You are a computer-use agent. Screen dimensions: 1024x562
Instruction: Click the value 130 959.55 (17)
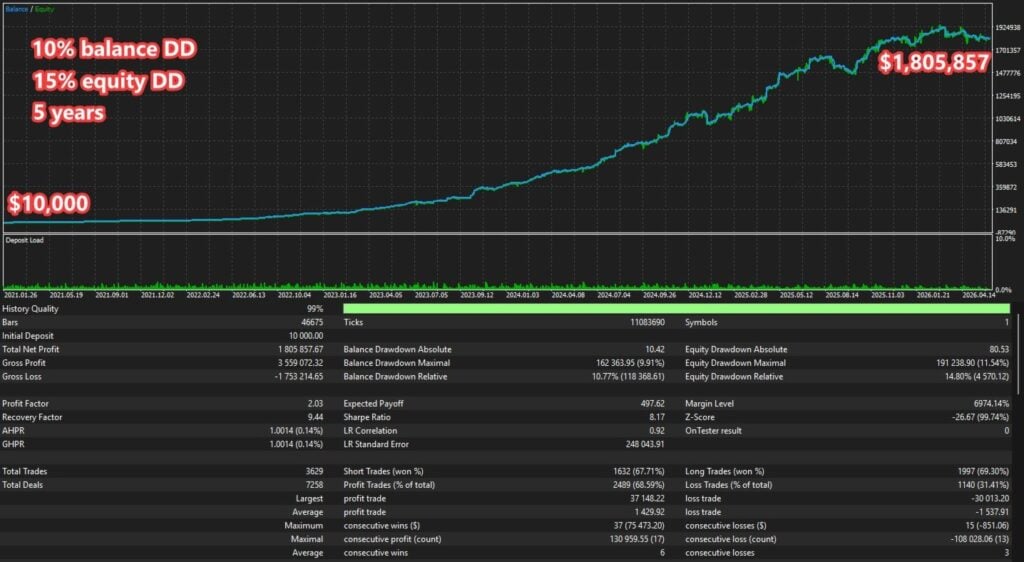click(635, 539)
